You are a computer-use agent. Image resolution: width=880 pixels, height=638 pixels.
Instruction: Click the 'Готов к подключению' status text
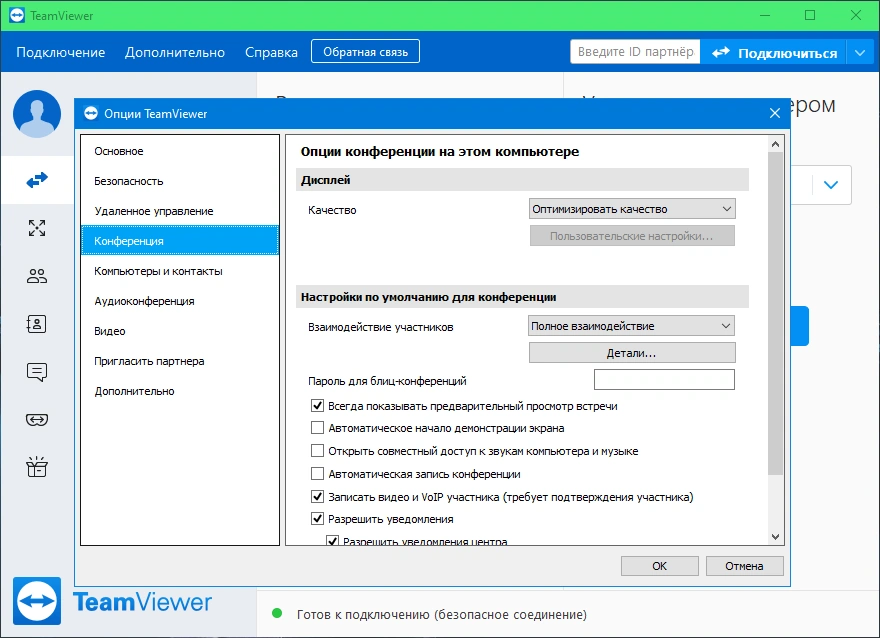442,614
